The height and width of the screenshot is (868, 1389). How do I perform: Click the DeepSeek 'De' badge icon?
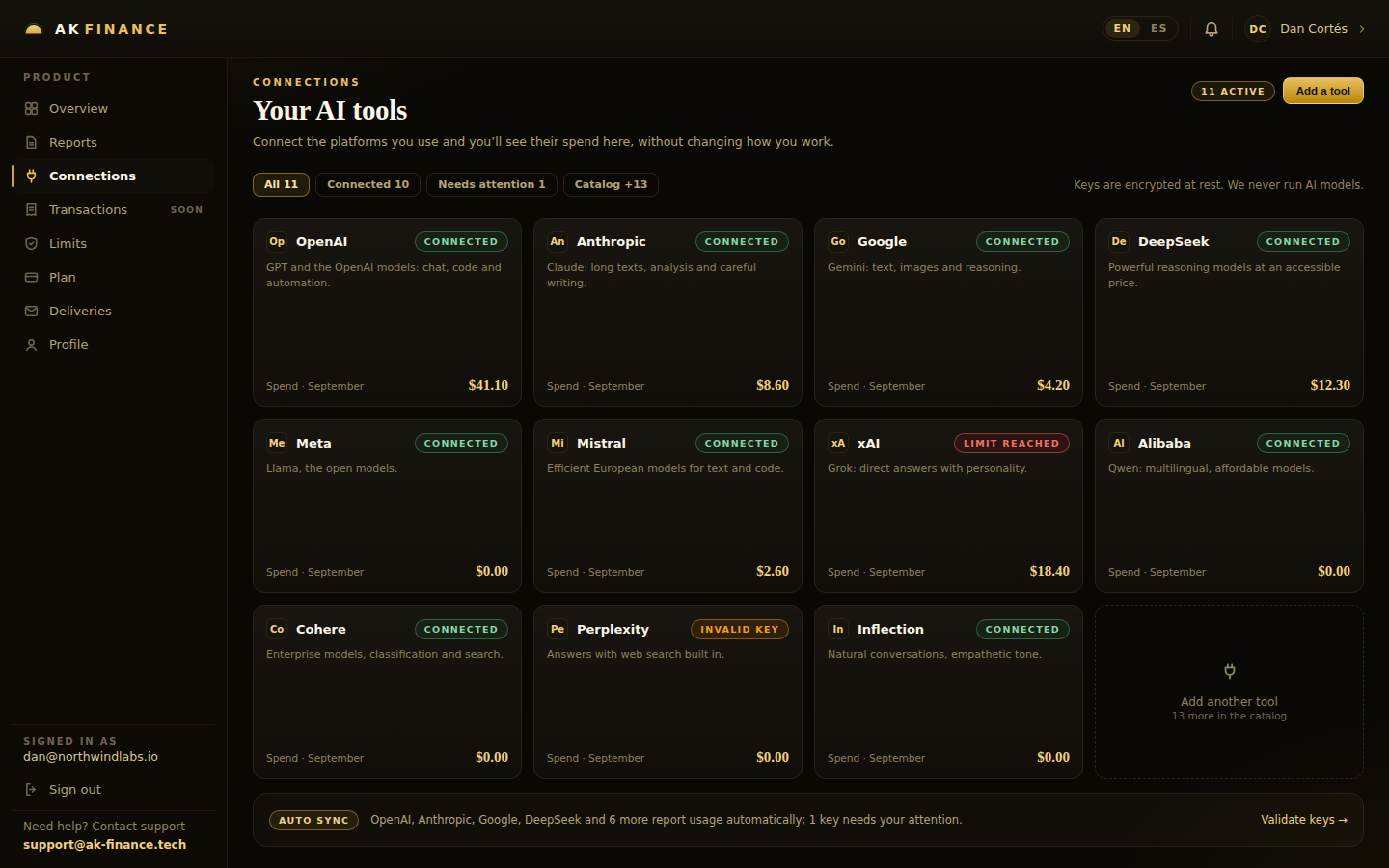pos(1119,242)
